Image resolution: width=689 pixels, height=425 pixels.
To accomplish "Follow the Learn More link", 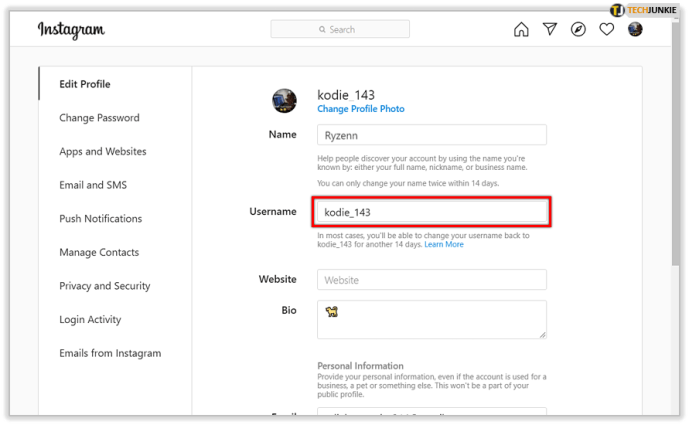I will coord(444,244).
